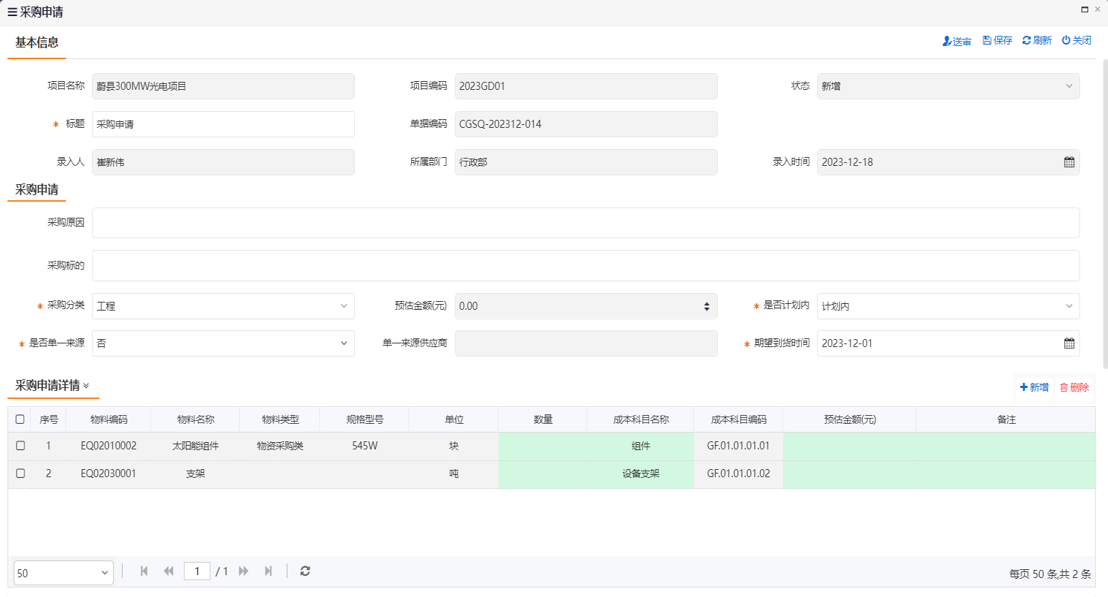The image size is (1108, 597).
Task: Click the 成本科目名称 column header
Action: [640, 420]
